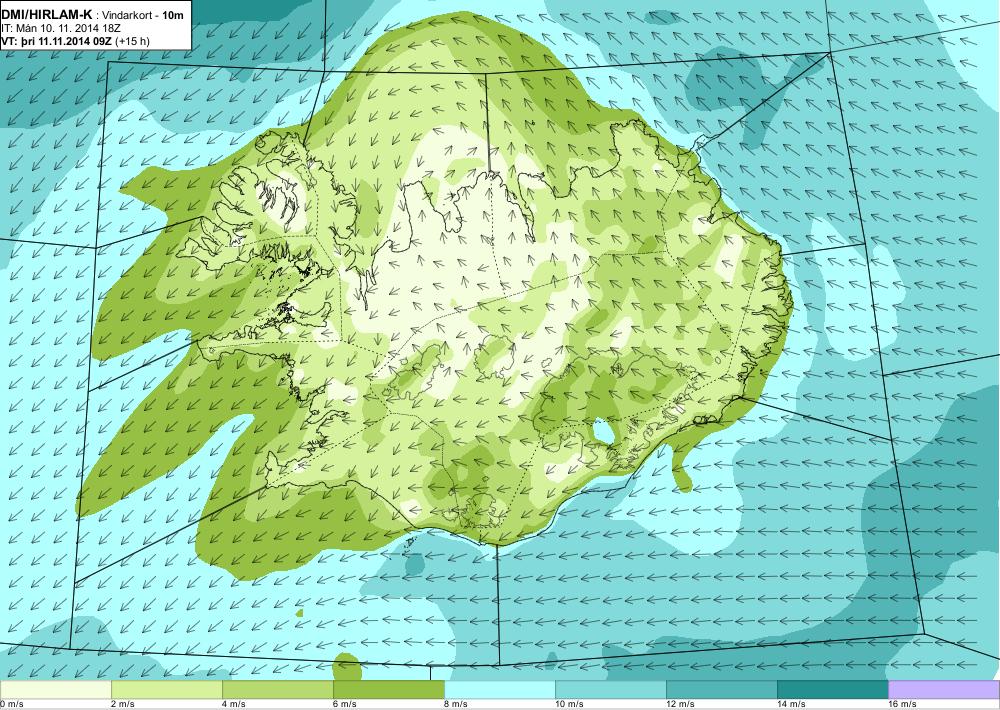This screenshot has width=1000, height=710.
Task: Click the "VT: þri 11.11.2014 09Z" valid time
Action: point(57,41)
